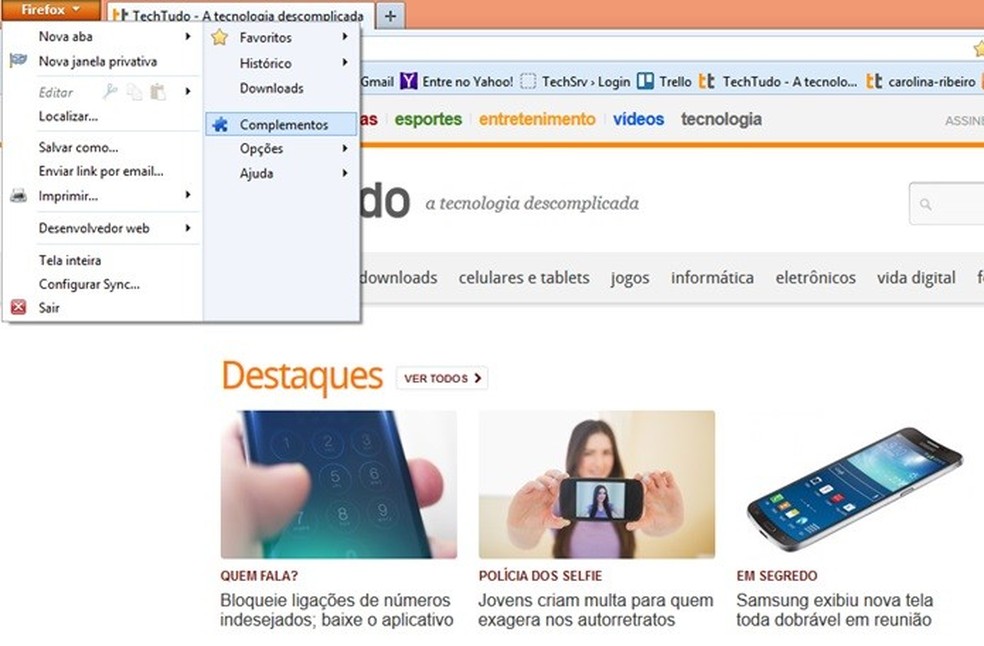Open the esportes navigation link
The image size is (984, 646).
(428, 119)
